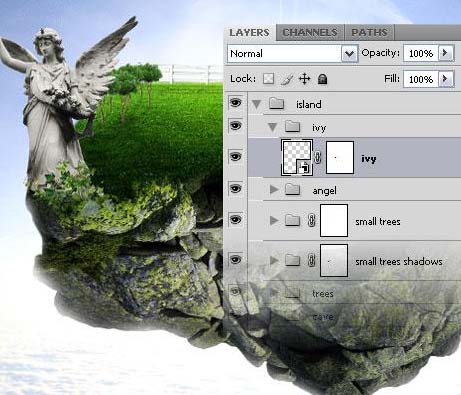The height and width of the screenshot is (395, 461).
Task: Hide the island group visibility eye
Action: (236, 103)
